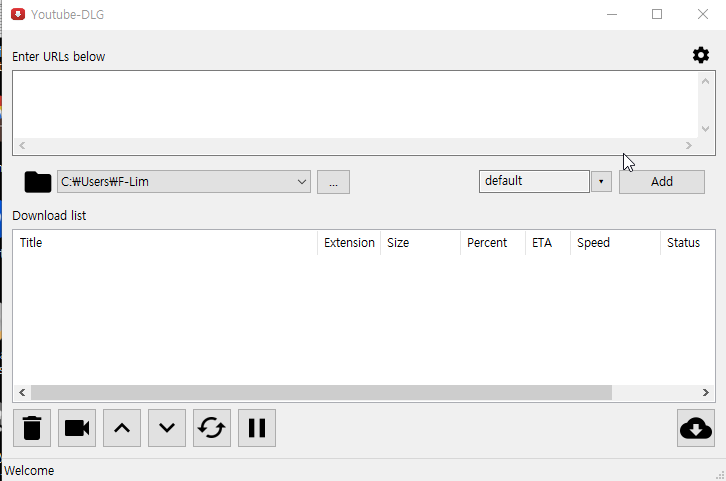The image size is (726, 481).
Task: Browse folders with the ... button
Action: point(333,182)
